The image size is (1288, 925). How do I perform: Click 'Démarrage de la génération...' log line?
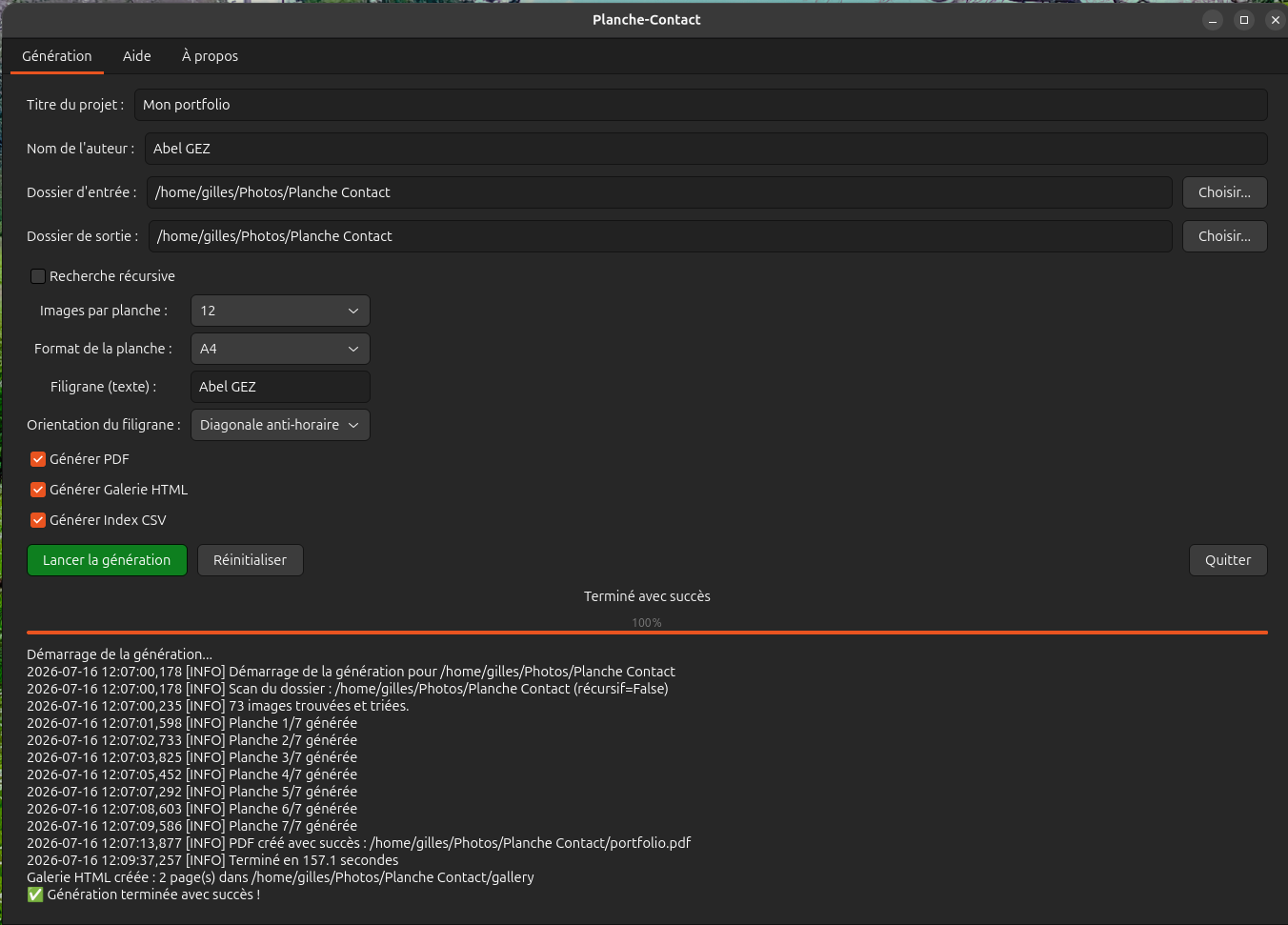[119, 654]
